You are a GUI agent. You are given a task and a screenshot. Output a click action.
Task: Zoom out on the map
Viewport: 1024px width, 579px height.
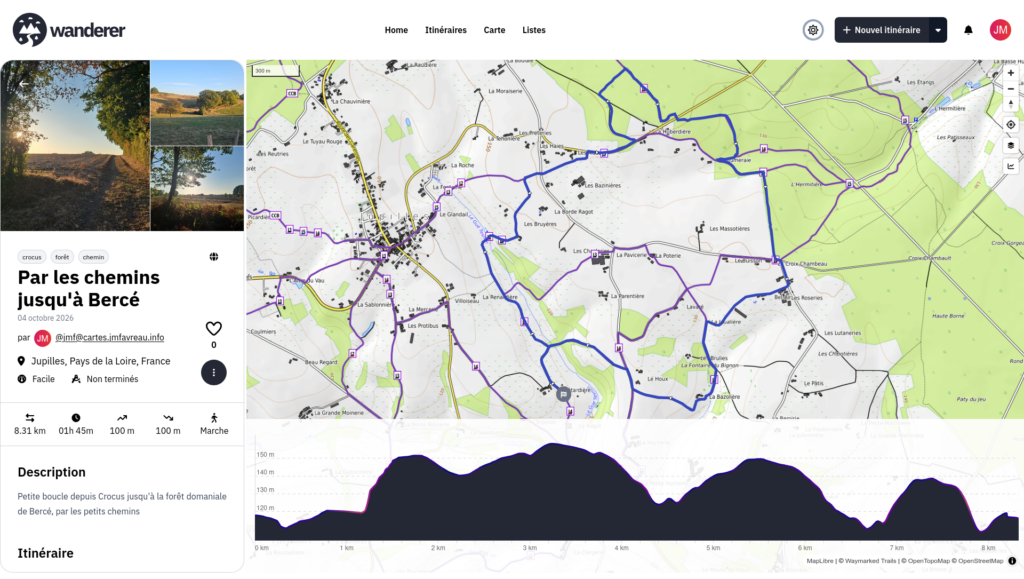point(1010,89)
